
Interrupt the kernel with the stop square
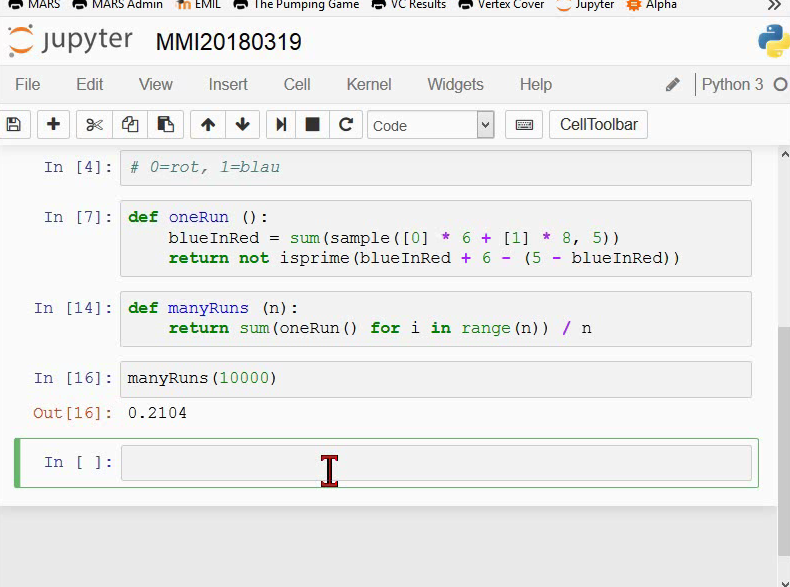pyautogui.click(x=313, y=124)
